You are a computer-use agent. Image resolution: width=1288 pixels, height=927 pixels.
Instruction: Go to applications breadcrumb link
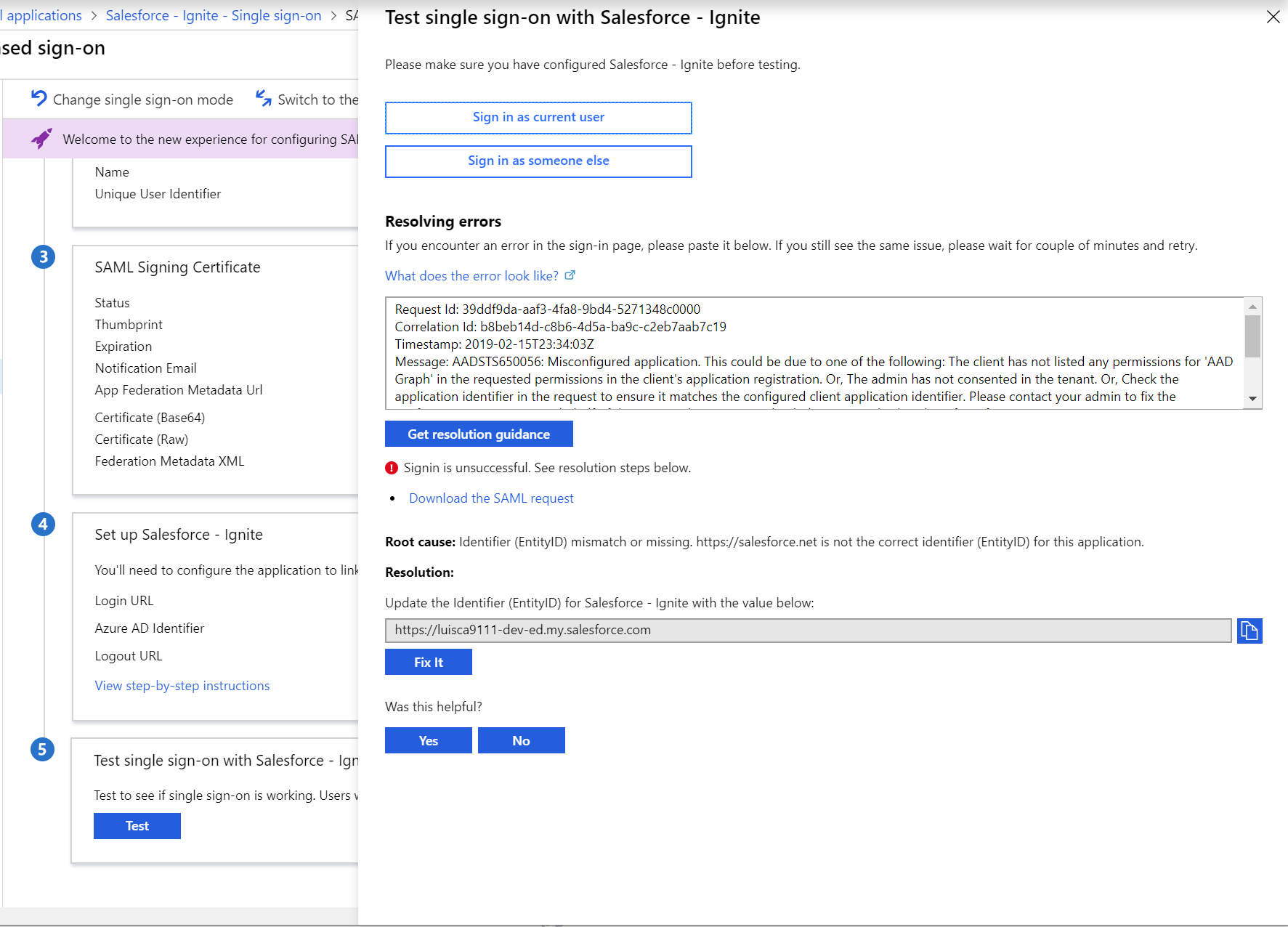click(42, 15)
